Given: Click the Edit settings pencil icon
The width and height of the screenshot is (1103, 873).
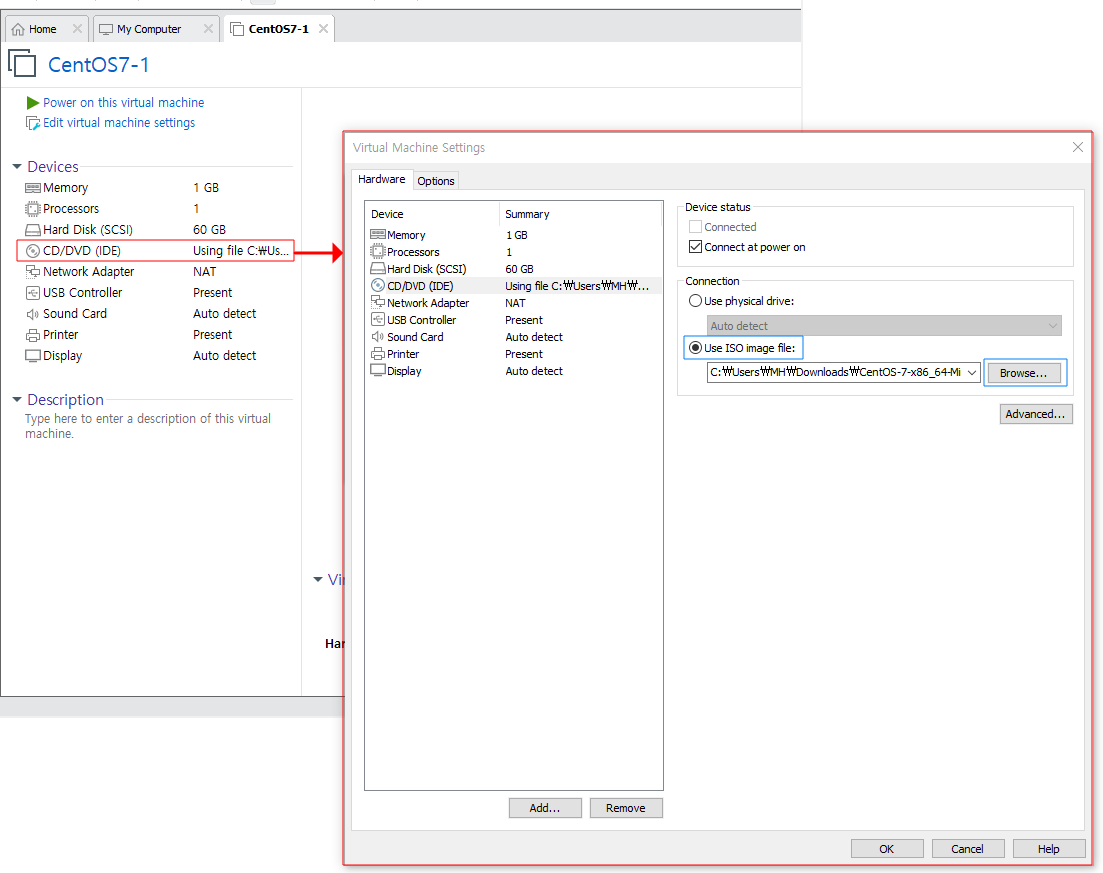Looking at the screenshot, I should [x=32, y=123].
